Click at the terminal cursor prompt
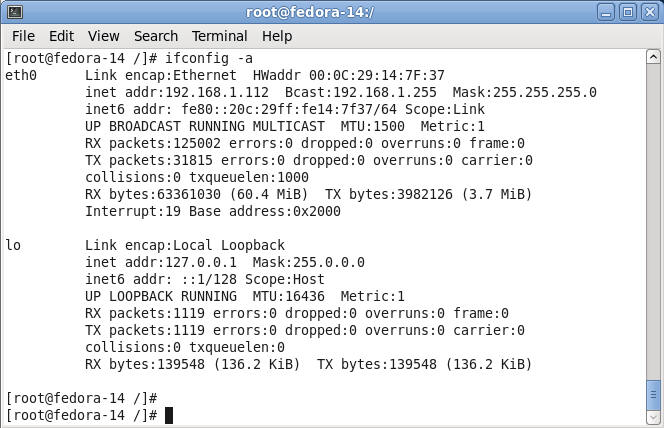The image size is (664, 428). (x=169, y=415)
